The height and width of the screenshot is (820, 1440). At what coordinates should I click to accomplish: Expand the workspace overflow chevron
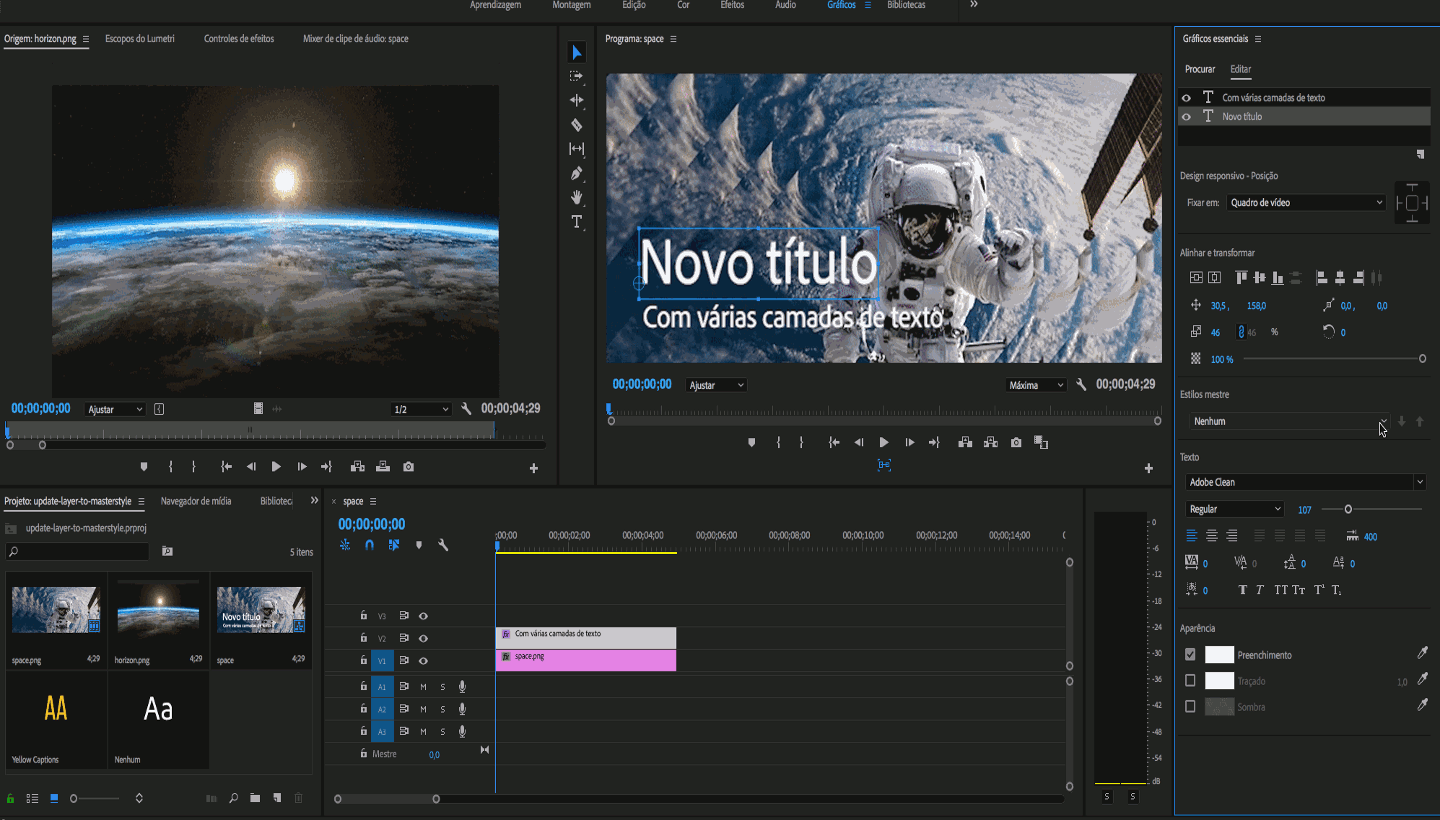pyautogui.click(x=974, y=5)
